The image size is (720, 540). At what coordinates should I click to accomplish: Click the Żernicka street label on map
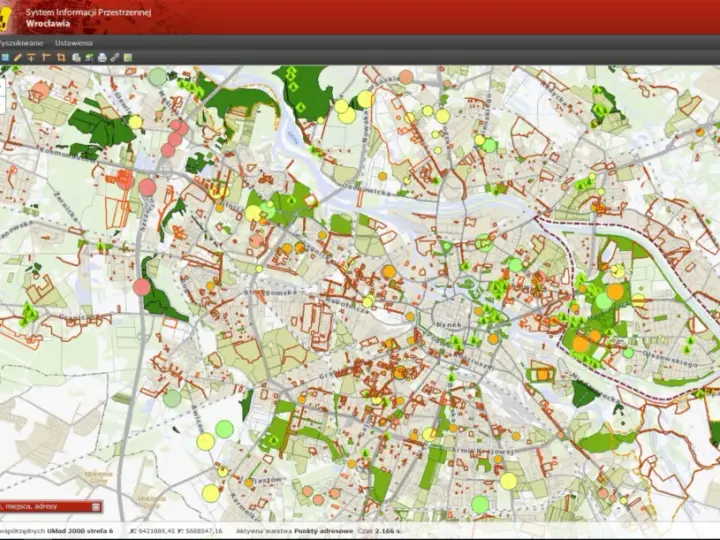(x=65, y=205)
